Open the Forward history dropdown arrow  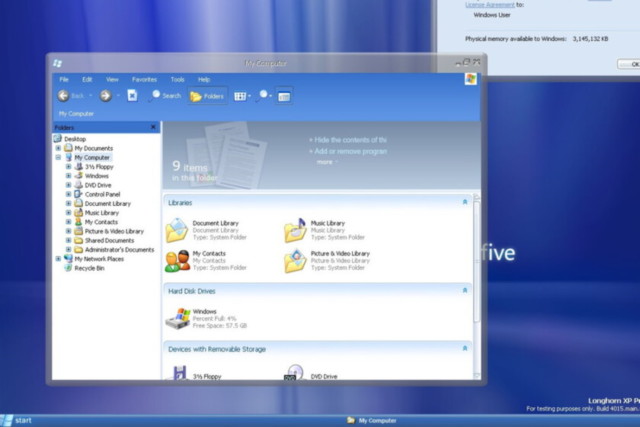pyautogui.click(x=118, y=96)
